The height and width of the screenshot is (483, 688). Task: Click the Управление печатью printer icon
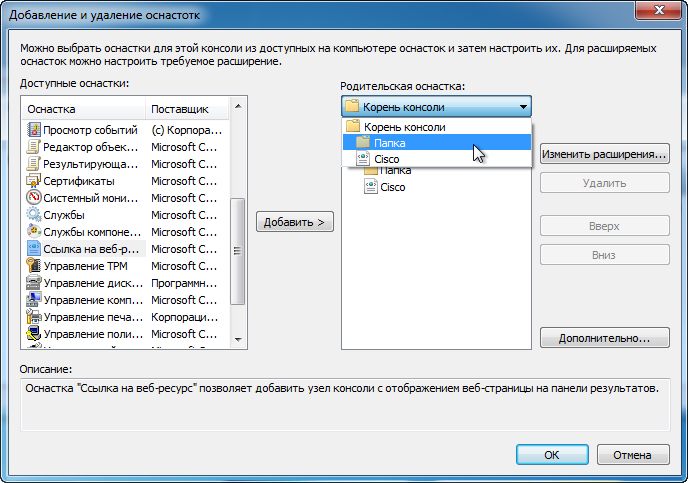(x=34, y=317)
